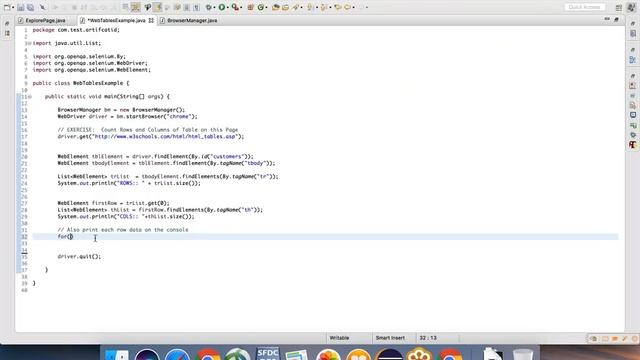This screenshot has height=360, width=640.
Task: Click the Open Perspective icon
Action: click(x=619, y=7)
